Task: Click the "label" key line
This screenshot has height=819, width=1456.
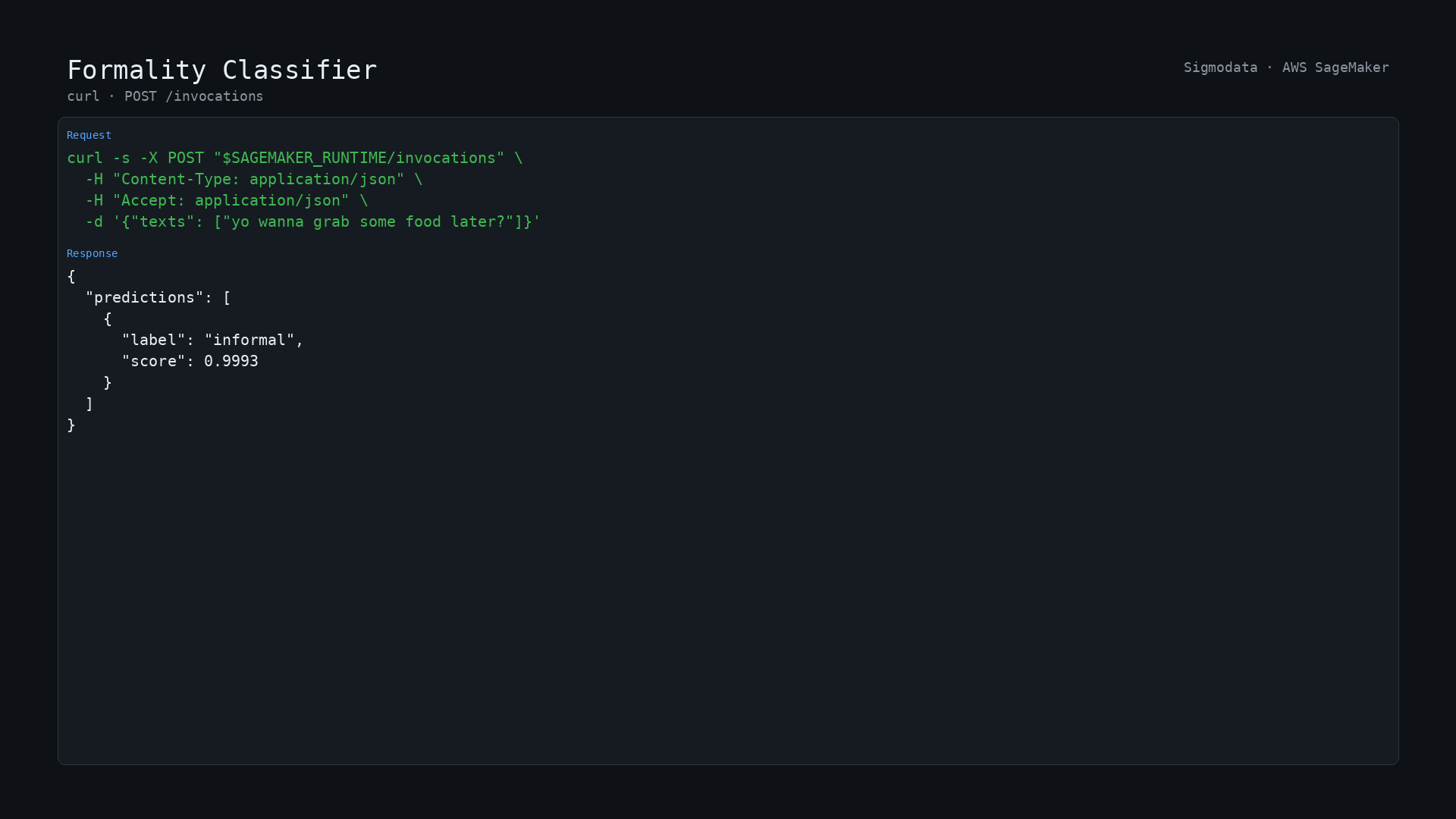Action: click(212, 340)
